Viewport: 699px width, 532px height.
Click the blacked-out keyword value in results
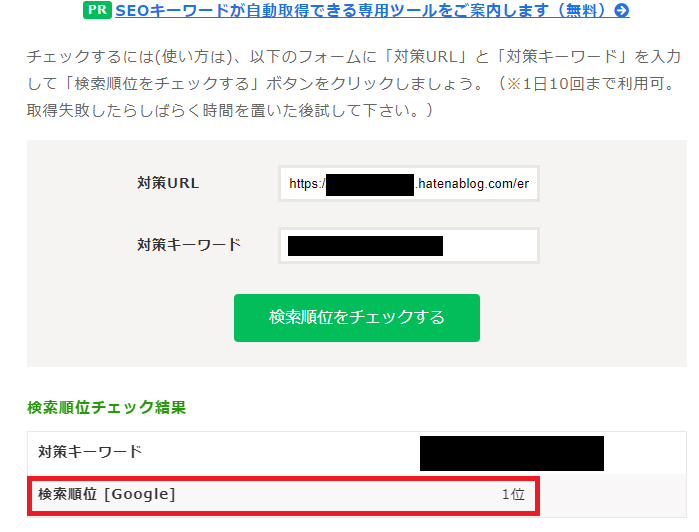[512, 453]
